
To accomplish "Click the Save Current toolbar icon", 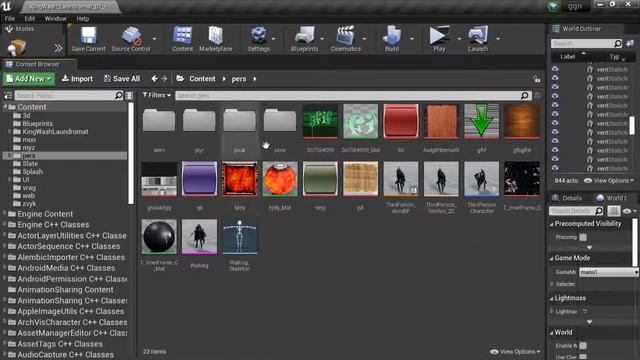I will pos(89,39).
